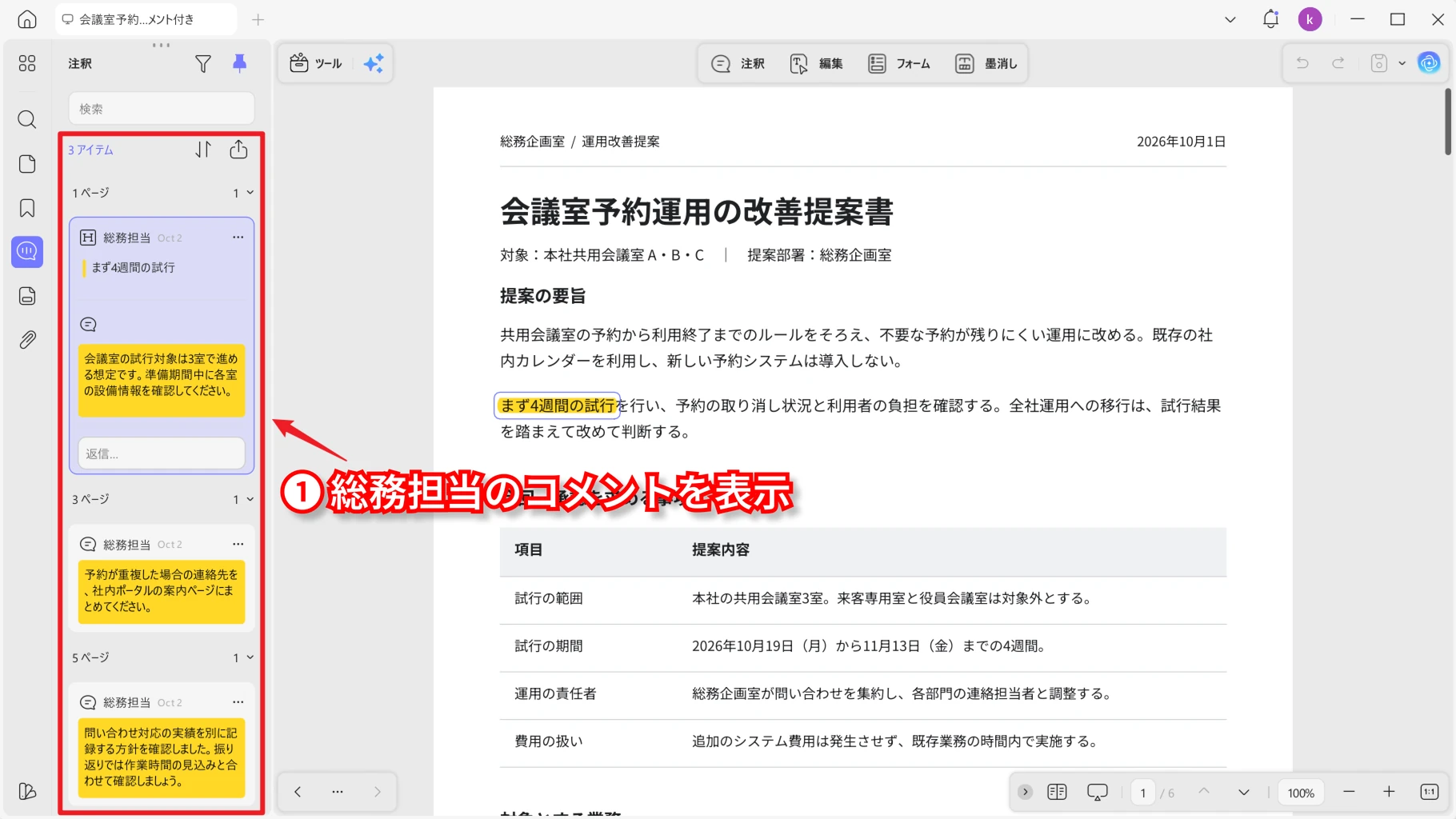Screen dimensions: 1456x819
Task: Zoom out with the minus button
Action: tap(1349, 792)
